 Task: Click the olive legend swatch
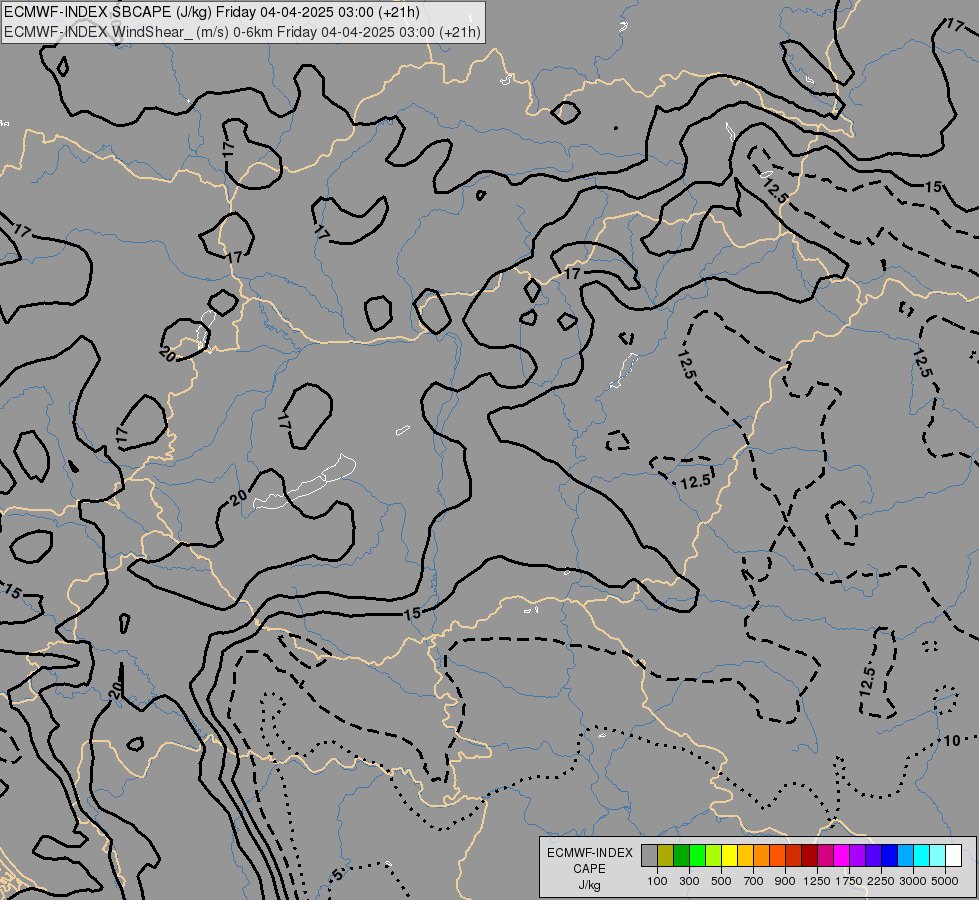(666, 855)
